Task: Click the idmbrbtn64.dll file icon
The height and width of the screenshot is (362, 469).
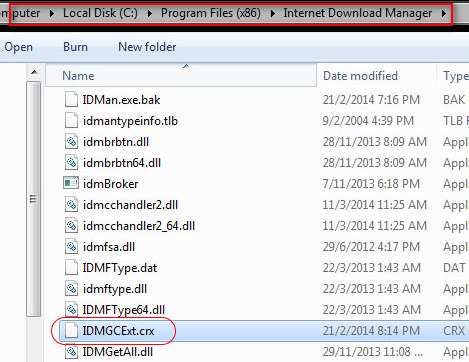Action: pos(71,162)
